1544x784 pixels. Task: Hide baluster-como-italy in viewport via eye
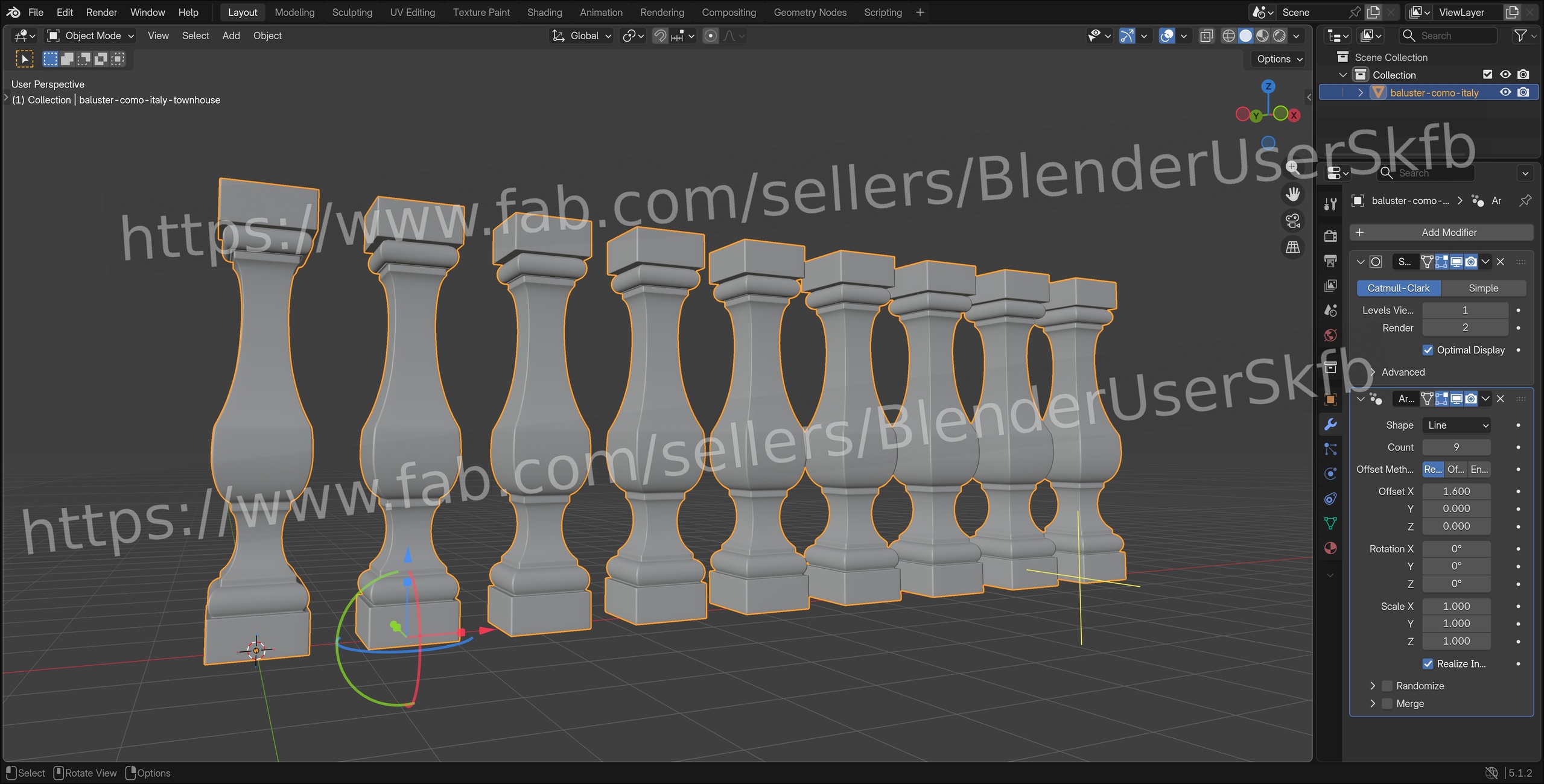click(x=1505, y=92)
